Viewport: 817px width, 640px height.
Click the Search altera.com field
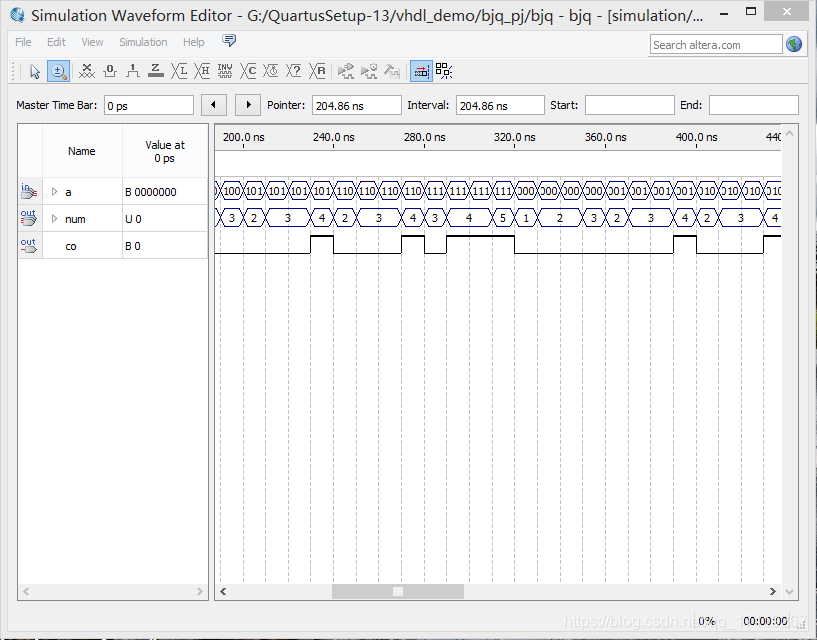tap(716, 45)
